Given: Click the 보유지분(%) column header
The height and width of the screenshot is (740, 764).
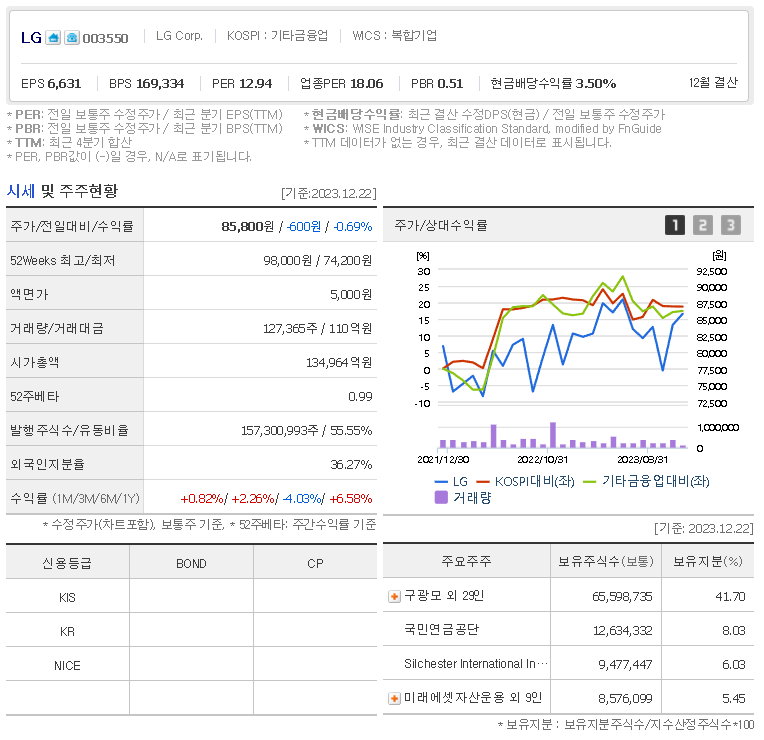Looking at the screenshot, I should (707, 561).
